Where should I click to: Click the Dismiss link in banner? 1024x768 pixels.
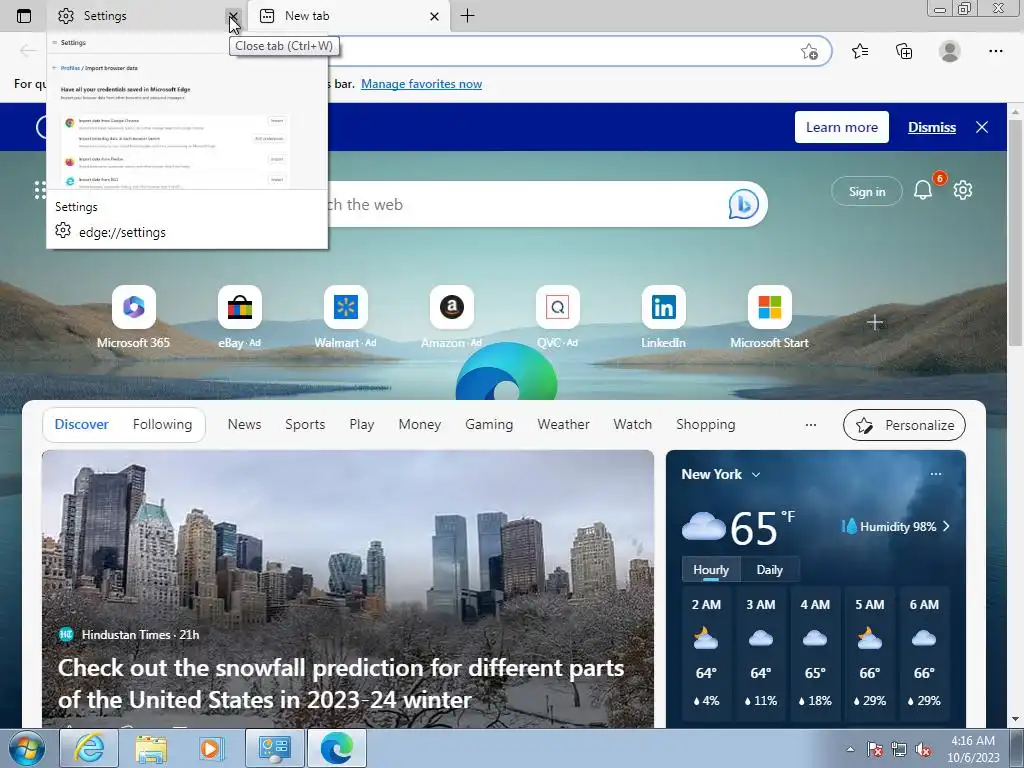(x=932, y=127)
